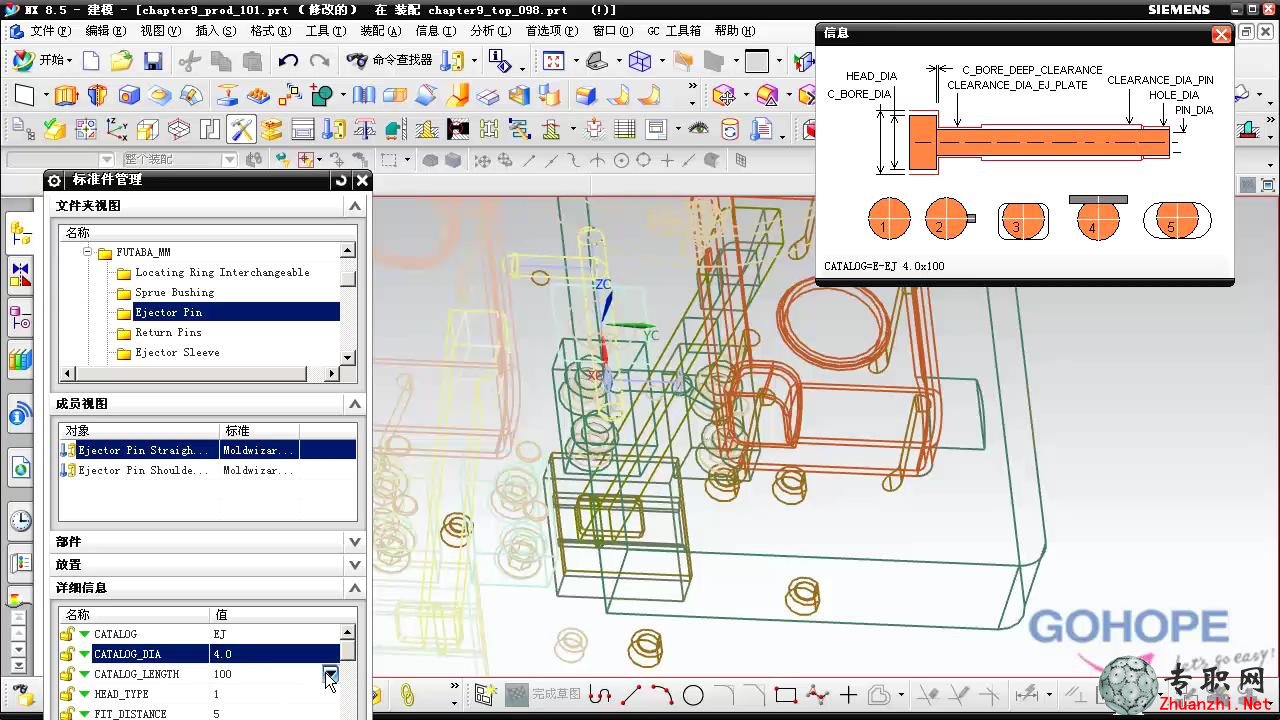The image size is (1280, 720).
Task: Collapse the 详细信息 section
Action: tap(354, 588)
